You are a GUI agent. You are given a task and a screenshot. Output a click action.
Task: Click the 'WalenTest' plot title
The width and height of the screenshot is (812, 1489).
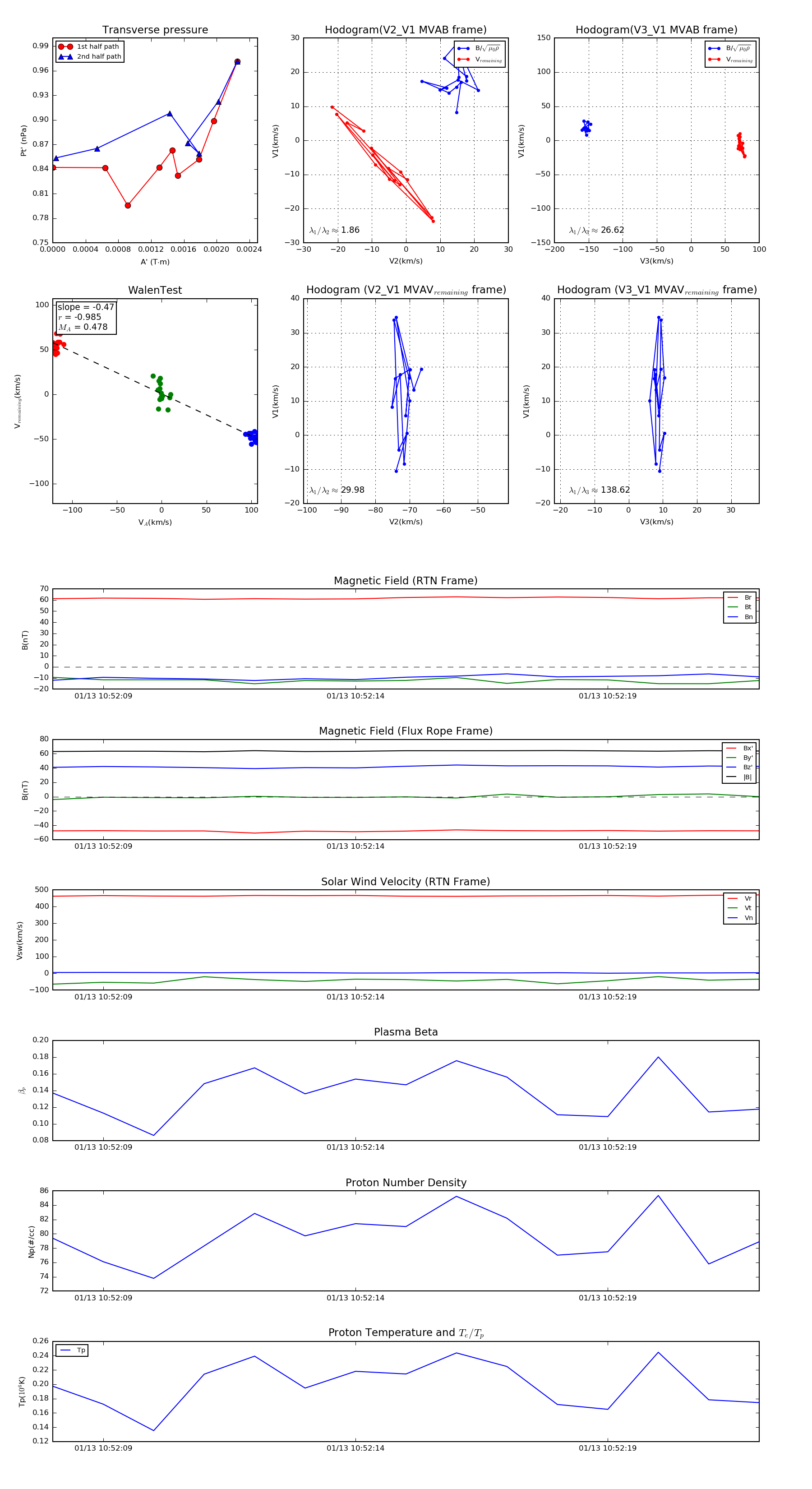155,290
